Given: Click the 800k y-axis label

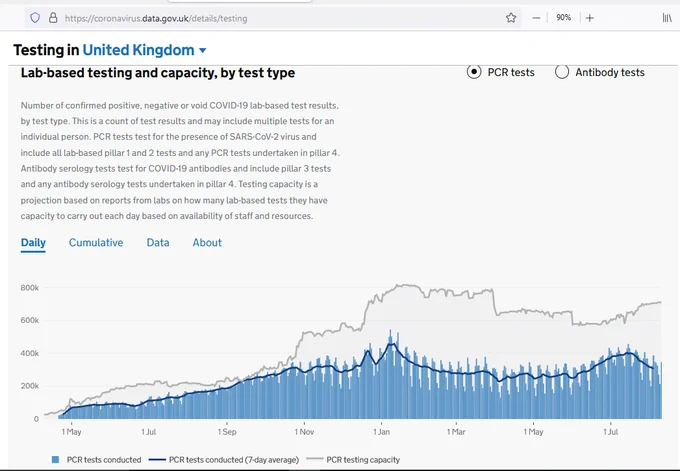Looking at the screenshot, I should point(29,288).
